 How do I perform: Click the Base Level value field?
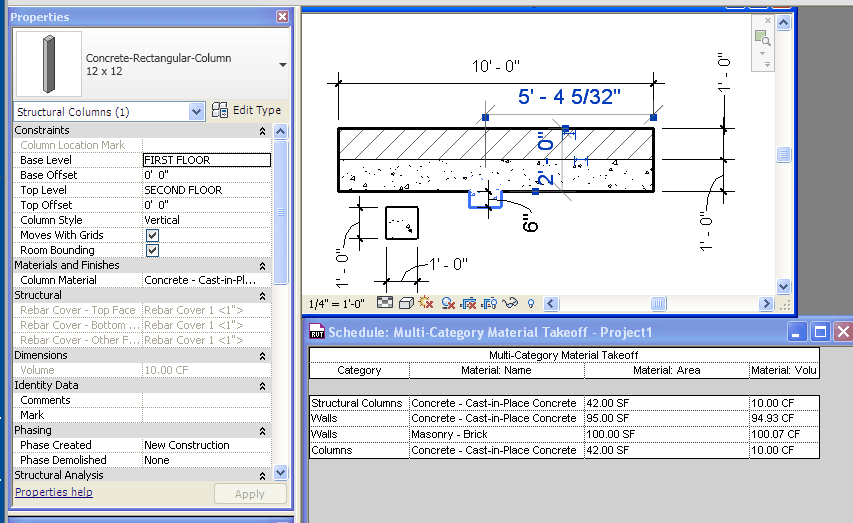(x=206, y=160)
